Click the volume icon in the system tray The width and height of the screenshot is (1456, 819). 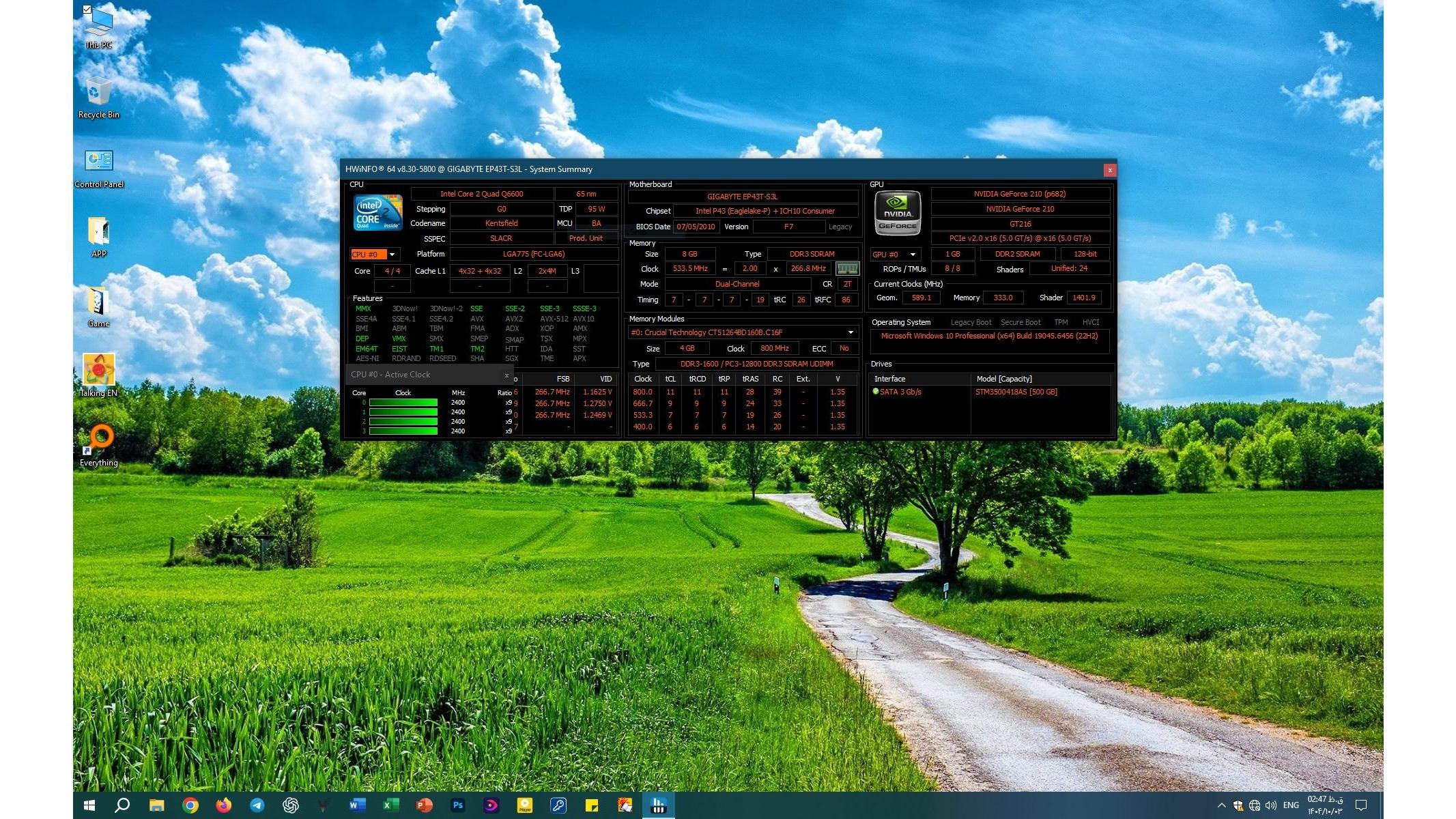1270,805
